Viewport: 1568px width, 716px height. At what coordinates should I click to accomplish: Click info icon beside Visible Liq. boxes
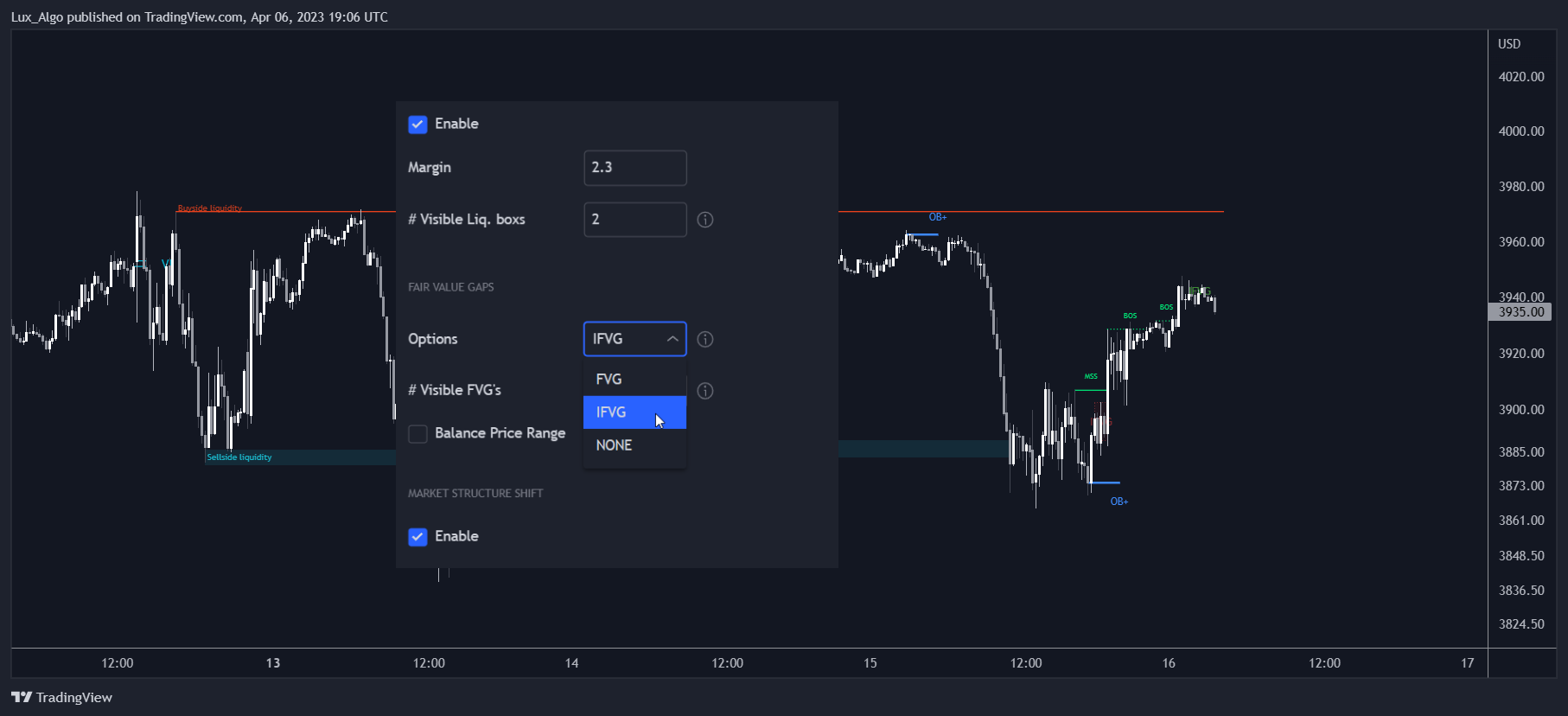705,220
